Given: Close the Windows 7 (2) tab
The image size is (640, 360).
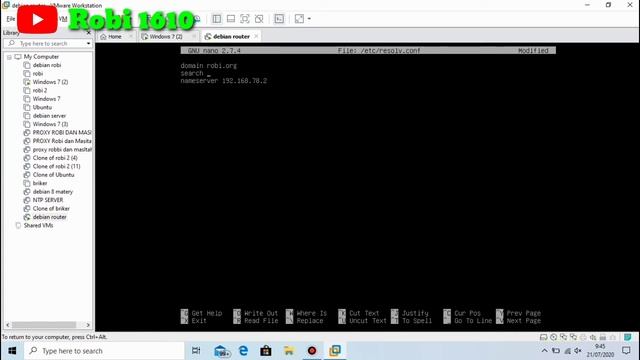Looking at the screenshot, I should pos(194,36).
